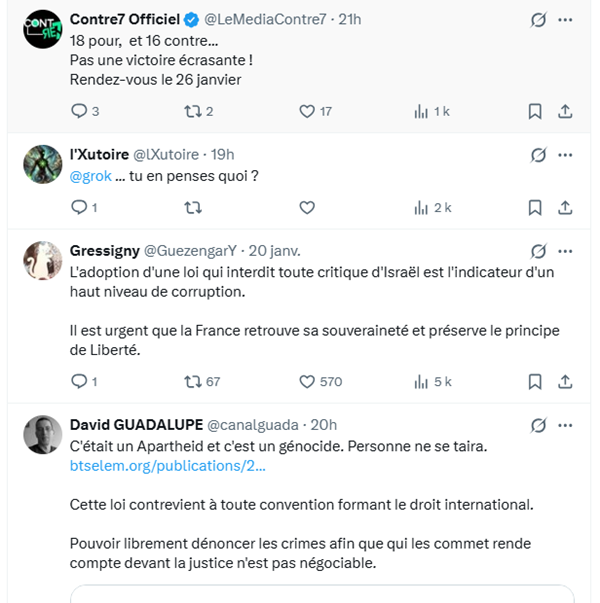Repost the Contre7 Officiel tweet
This screenshot has height=603, width=600.
(194, 111)
